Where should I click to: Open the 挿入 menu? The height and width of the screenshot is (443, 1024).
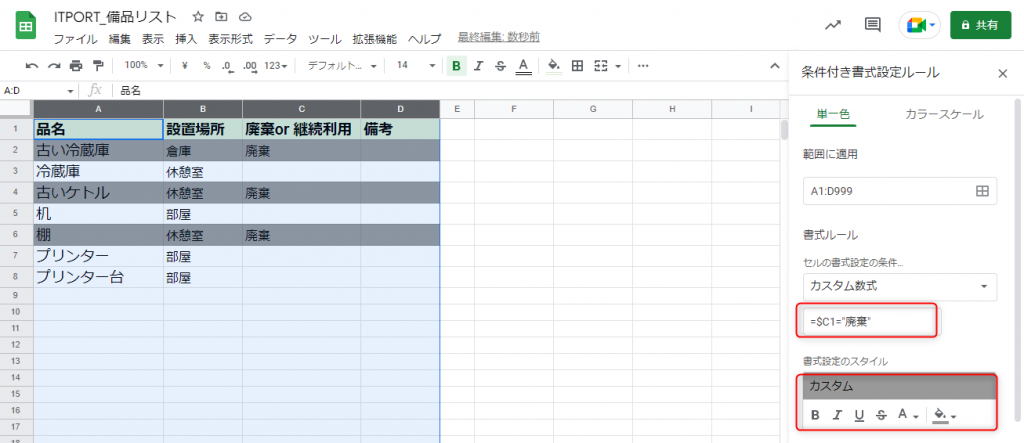pyautogui.click(x=186, y=39)
